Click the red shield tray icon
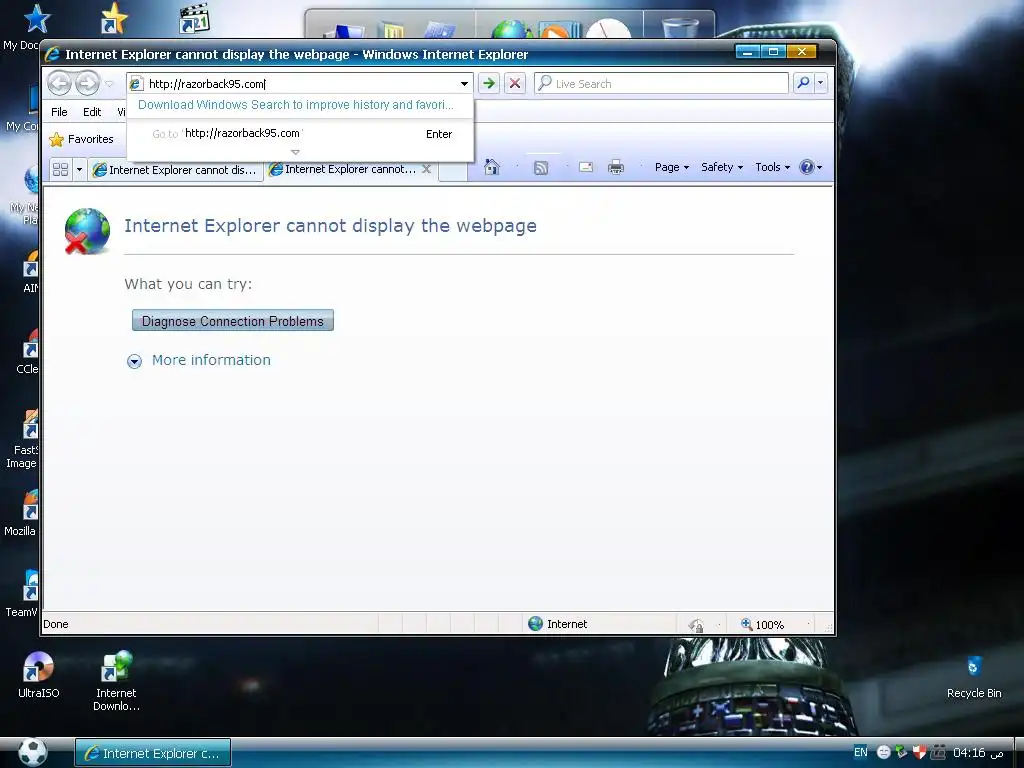 pos(920,752)
